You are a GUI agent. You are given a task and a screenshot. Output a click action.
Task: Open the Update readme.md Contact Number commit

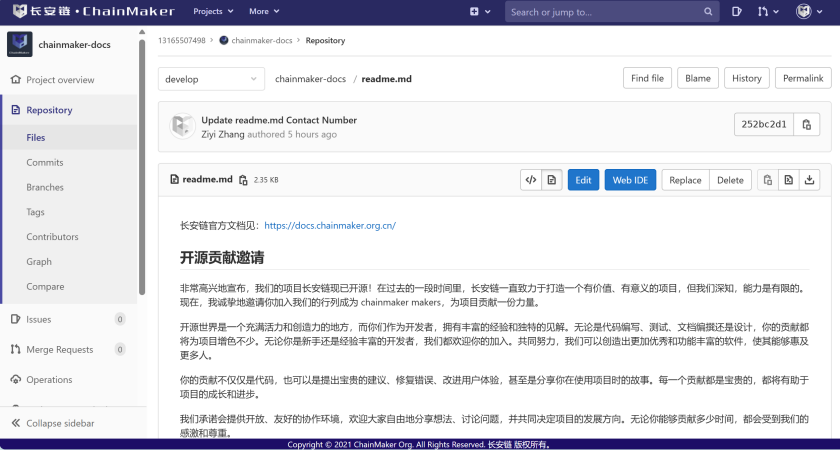click(279, 120)
